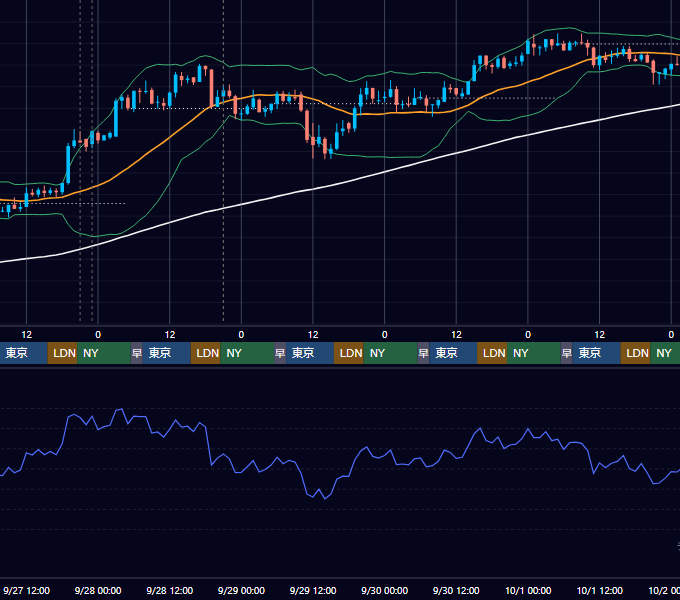Click the LDN session block on 9/29
Image resolution: width=680 pixels, height=600 pixels.
point(349,353)
